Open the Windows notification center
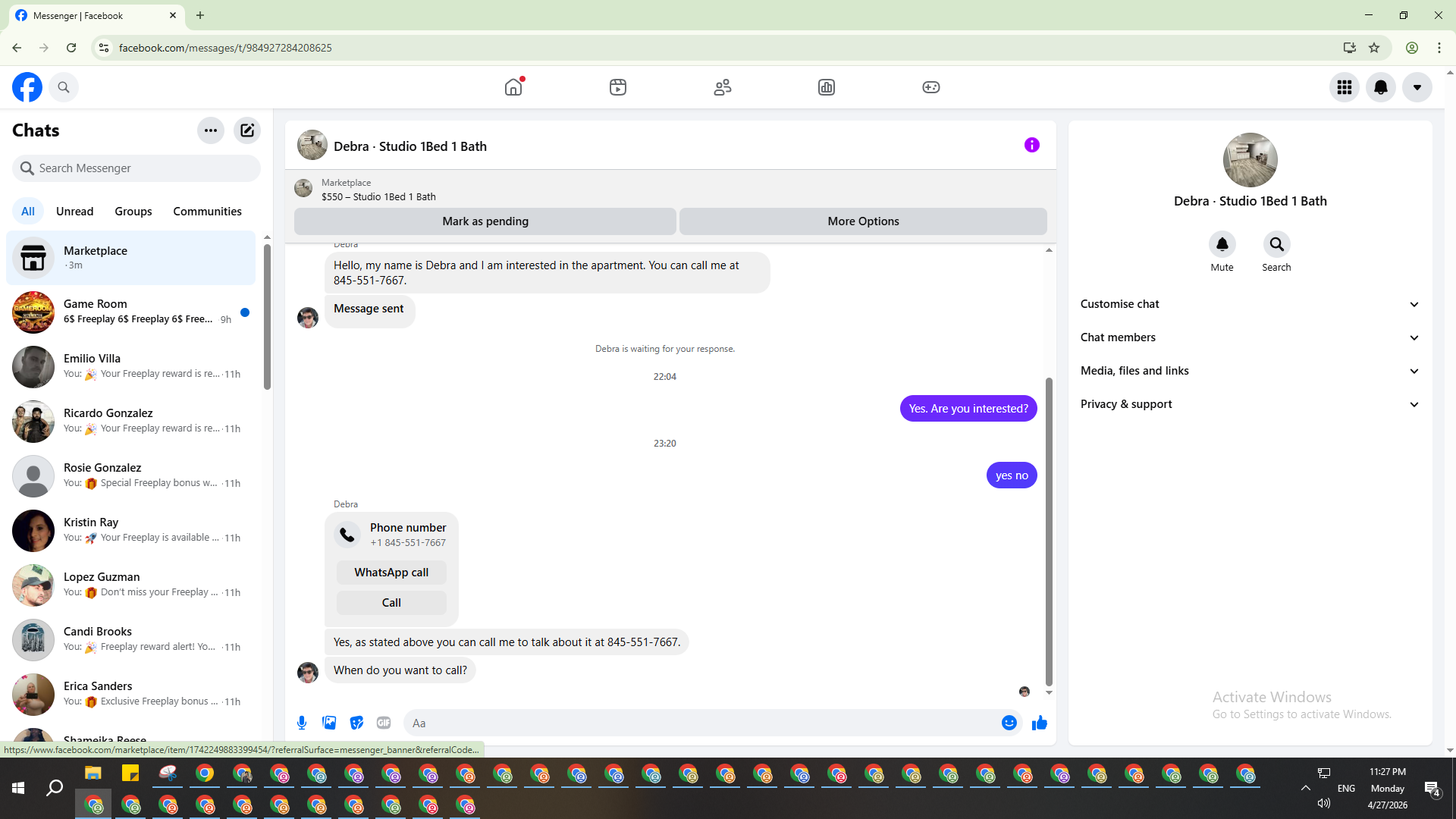The height and width of the screenshot is (819, 1456). click(x=1432, y=789)
